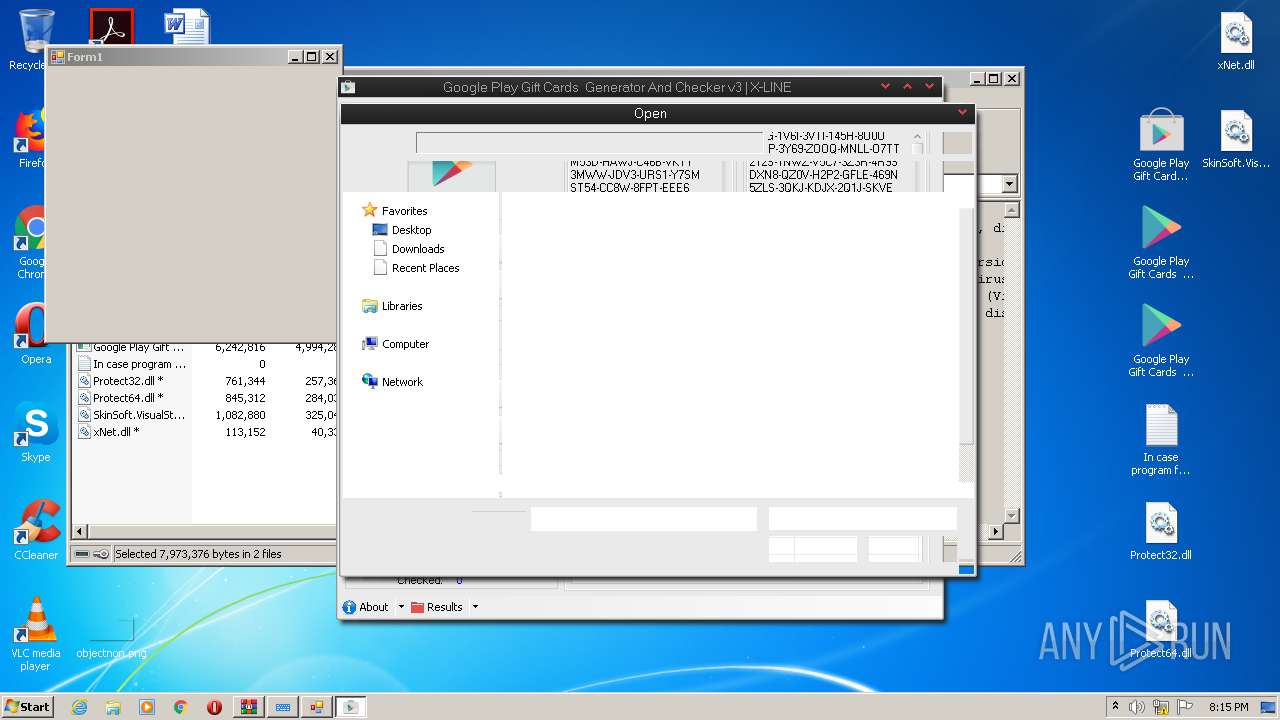Image resolution: width=1280 pixels, height=720 pixels.
Task: Open the Desktop location in sidebar
Action: 402,230
